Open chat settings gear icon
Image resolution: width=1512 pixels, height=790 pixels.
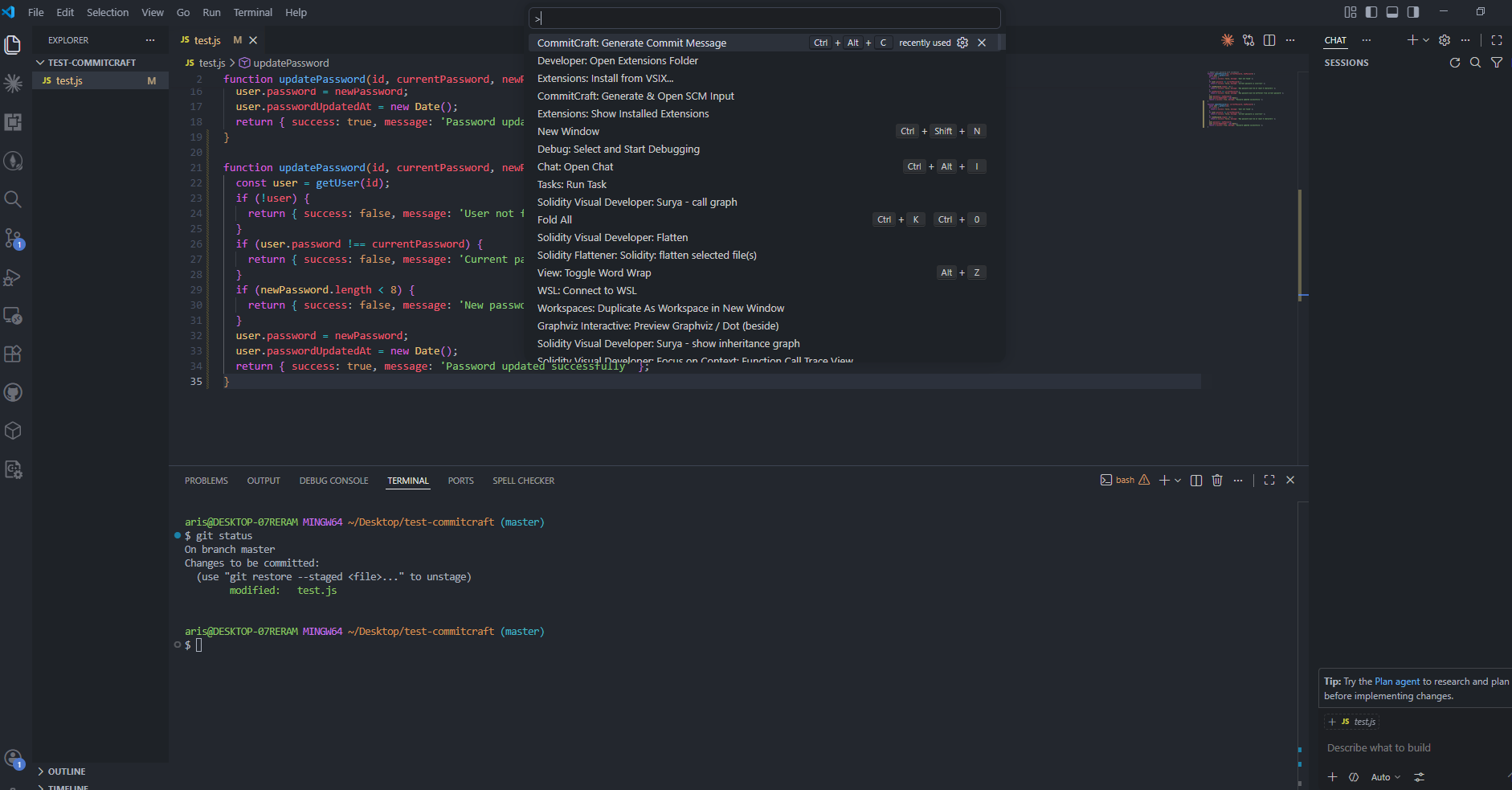pos(1445,40)
